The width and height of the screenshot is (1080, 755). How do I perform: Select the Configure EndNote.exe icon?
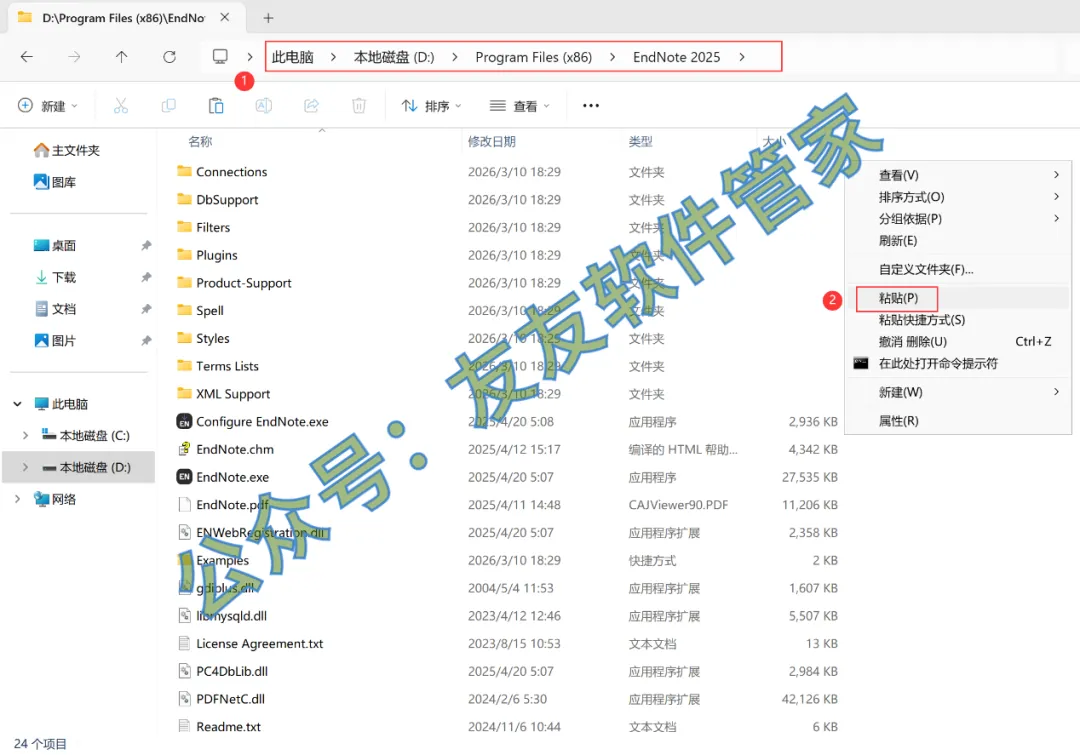[184, 421]
